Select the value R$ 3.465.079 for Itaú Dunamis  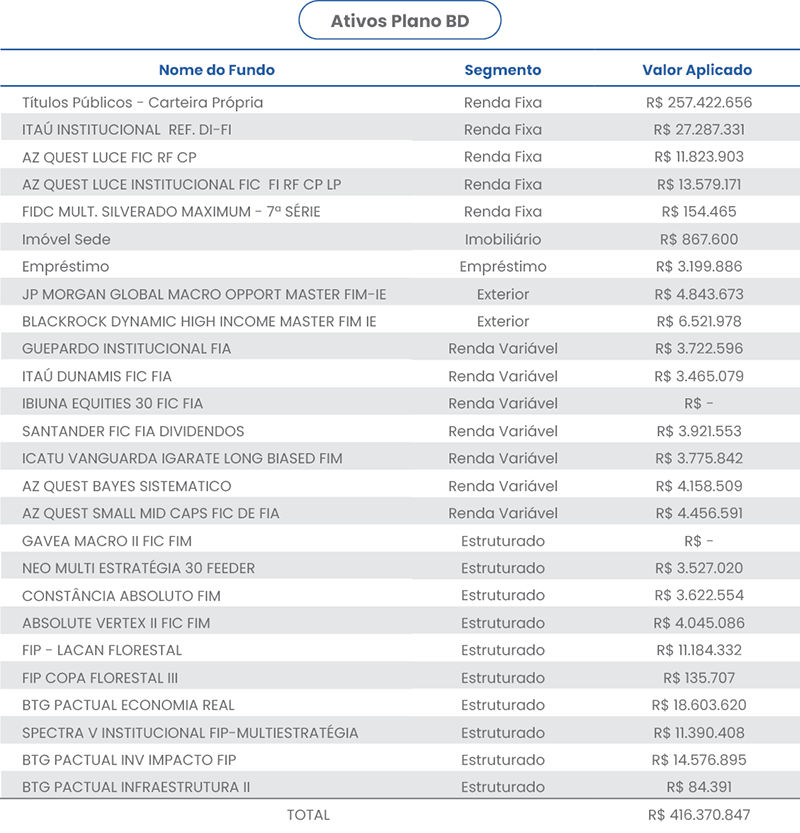699,377
